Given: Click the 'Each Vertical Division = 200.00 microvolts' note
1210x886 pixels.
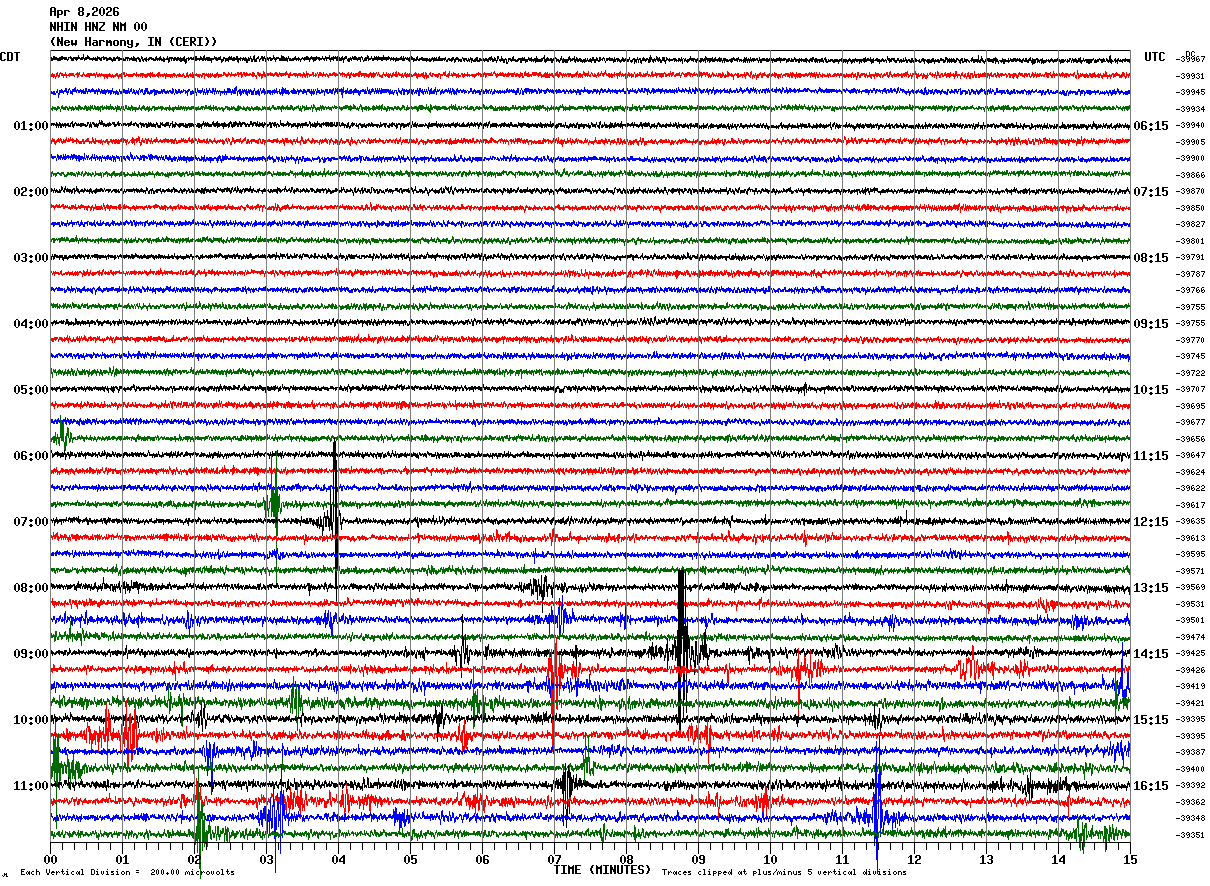Looking at the screenshot, I should (128, 872).
